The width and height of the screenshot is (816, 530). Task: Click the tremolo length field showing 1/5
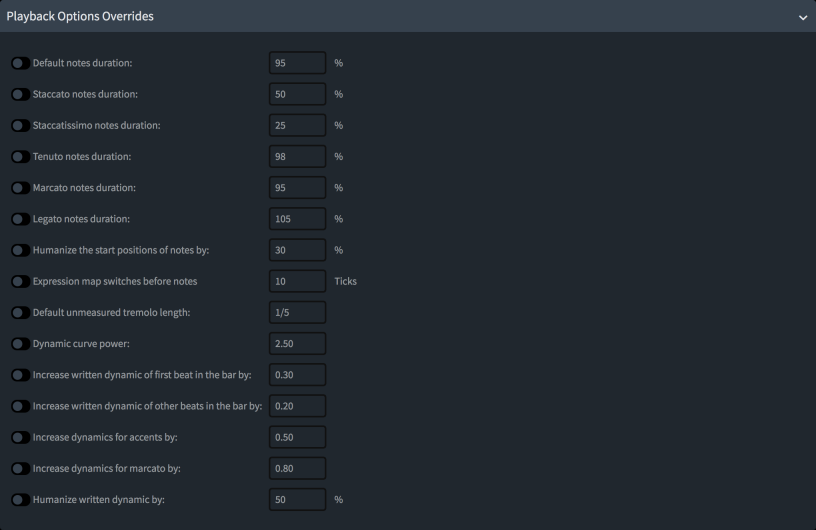pyautogui.click(x=297, y=313)
